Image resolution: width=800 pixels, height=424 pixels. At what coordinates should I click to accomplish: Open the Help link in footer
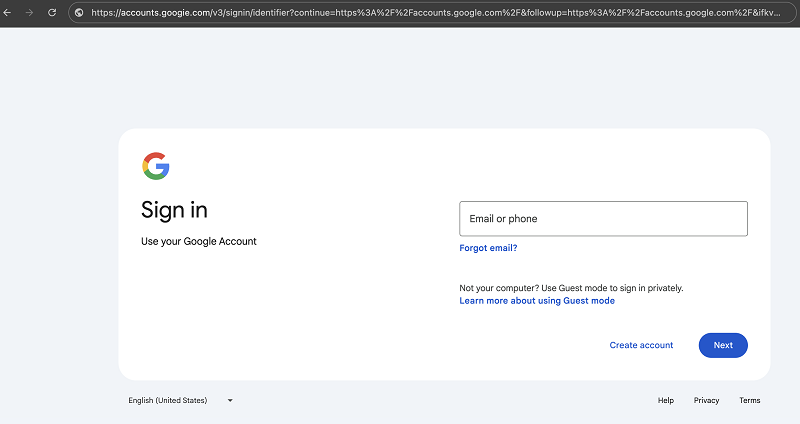coord(665,401)
